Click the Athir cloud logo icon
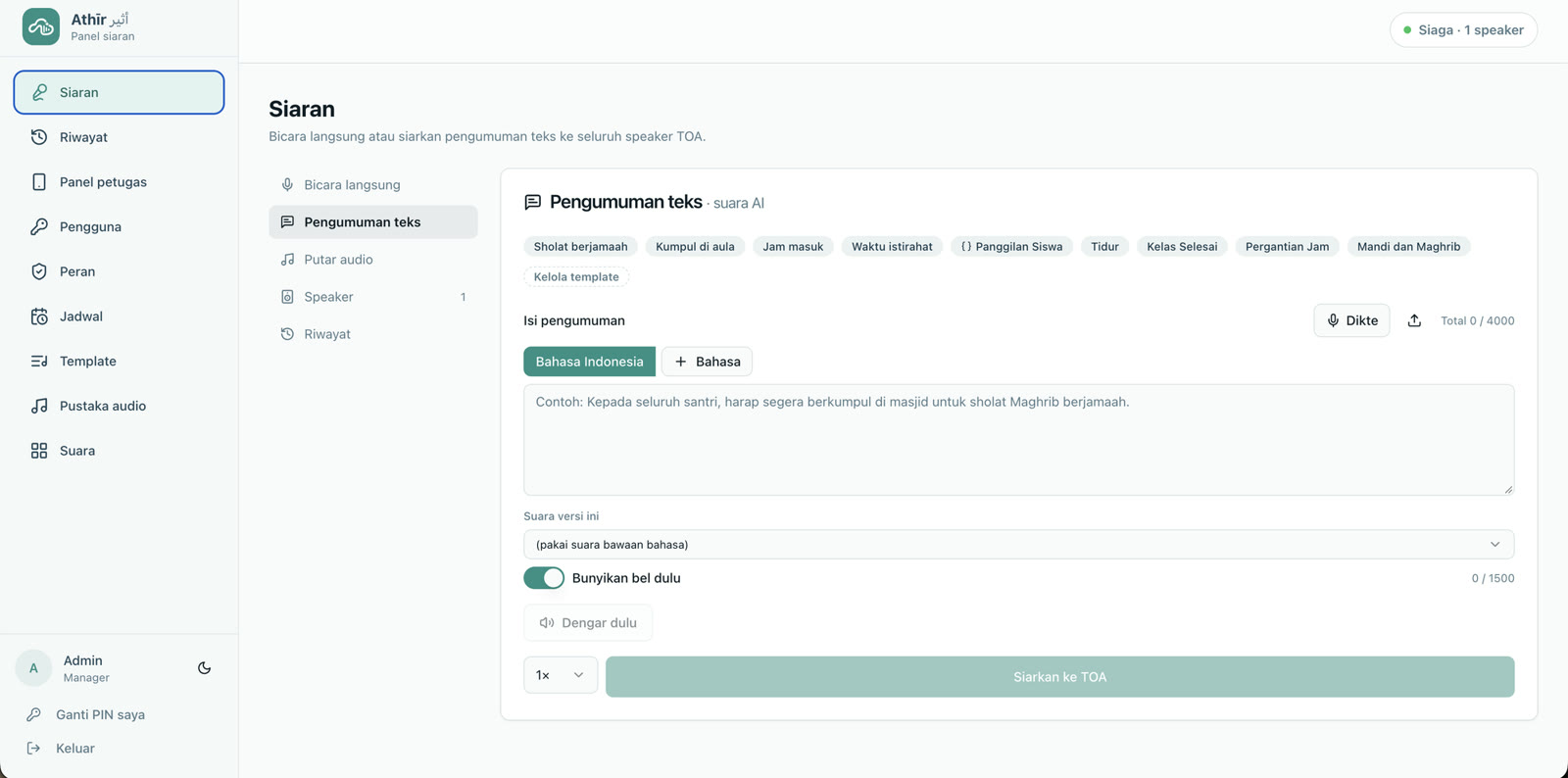 coord(41,27)
